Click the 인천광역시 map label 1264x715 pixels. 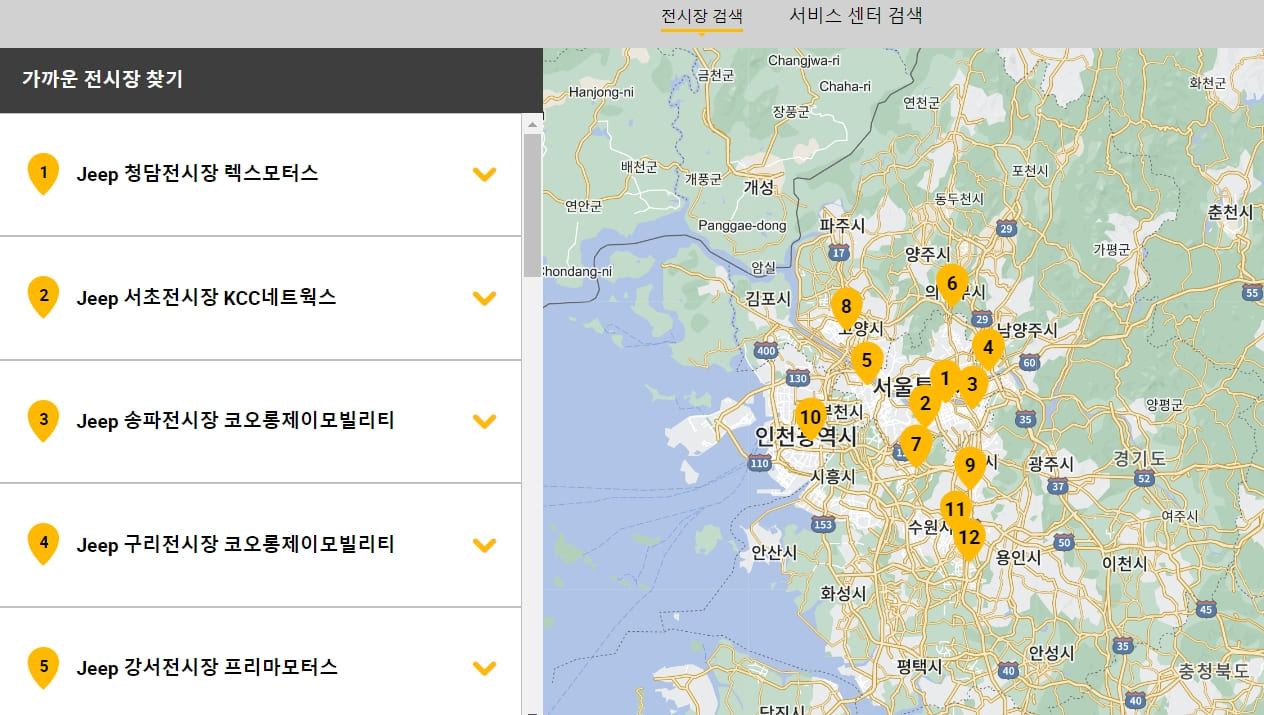[806, 436]
